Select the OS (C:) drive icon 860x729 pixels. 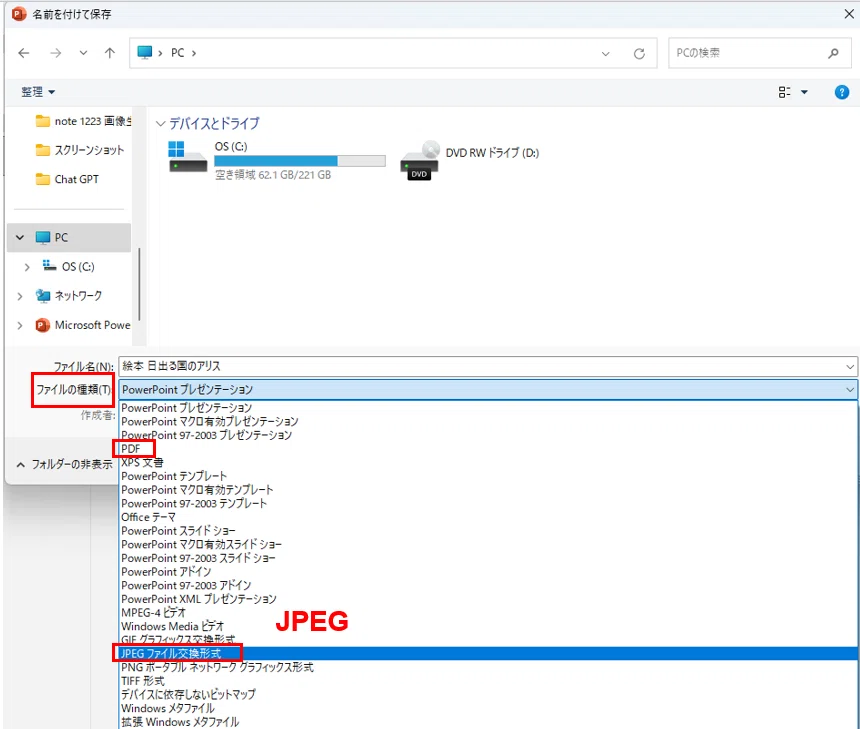(188, 157)
